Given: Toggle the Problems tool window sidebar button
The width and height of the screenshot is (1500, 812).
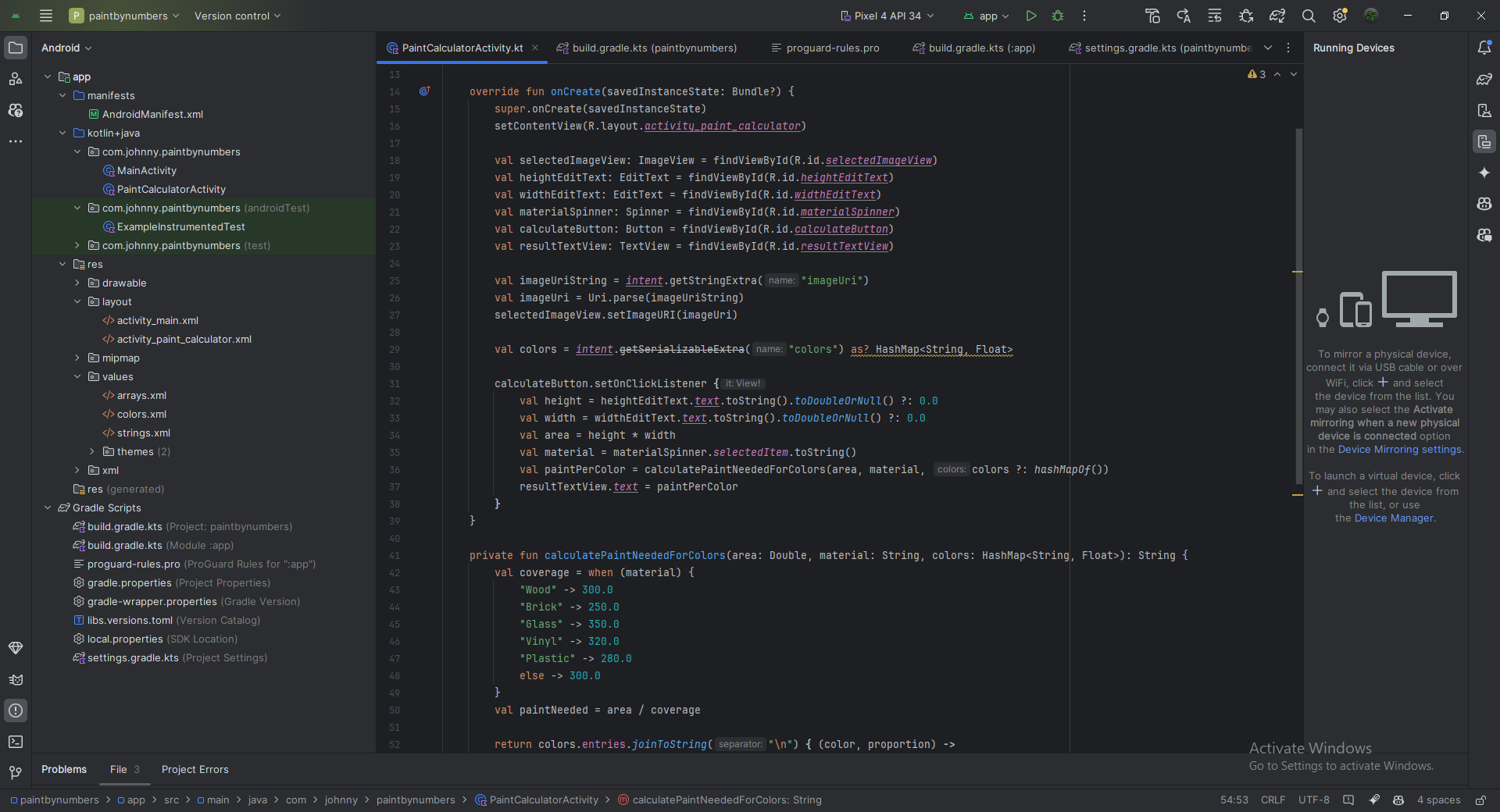Looking at the screenshot, I should [16, 710].
